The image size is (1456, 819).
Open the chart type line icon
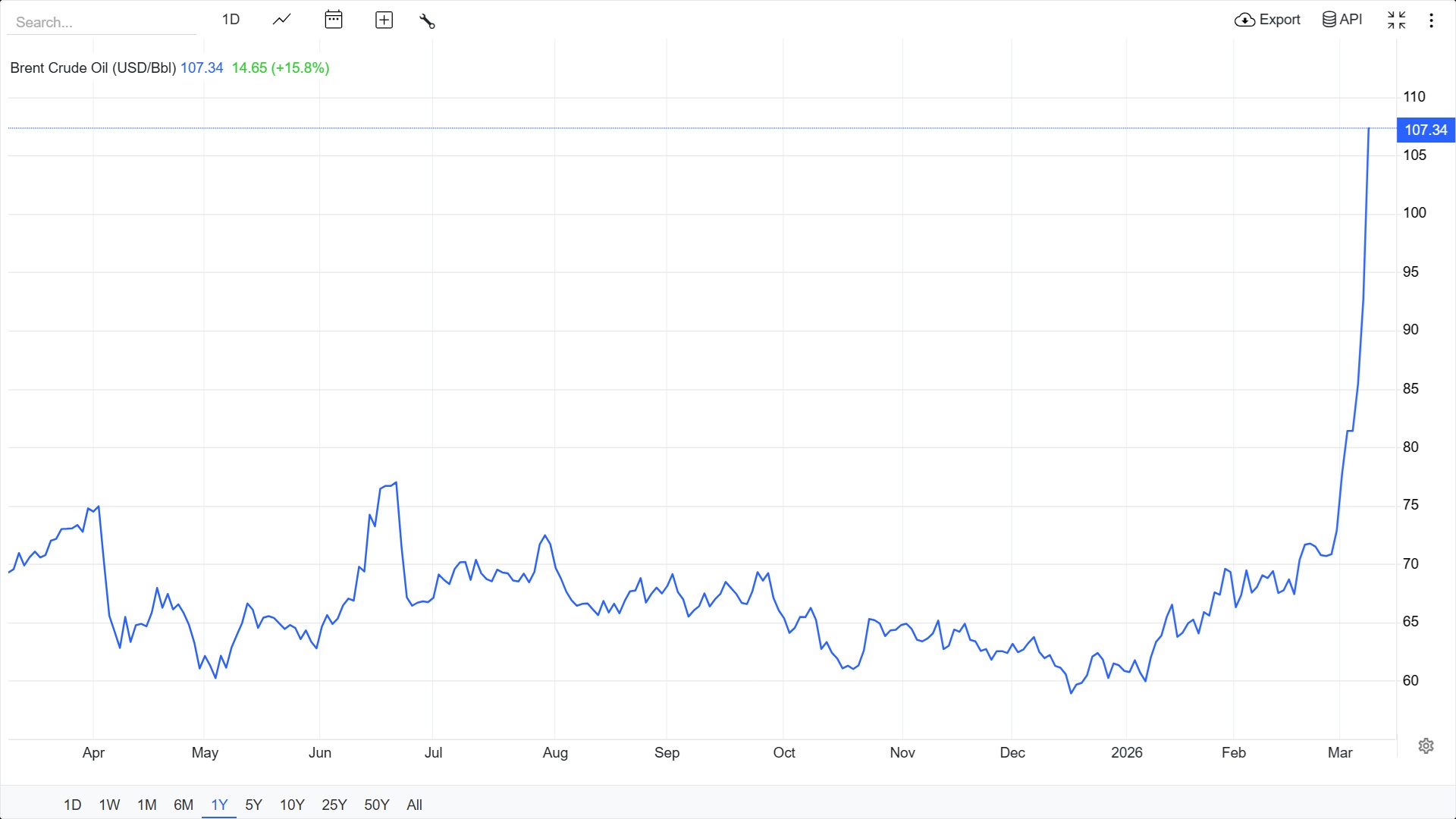coord(282,20)
